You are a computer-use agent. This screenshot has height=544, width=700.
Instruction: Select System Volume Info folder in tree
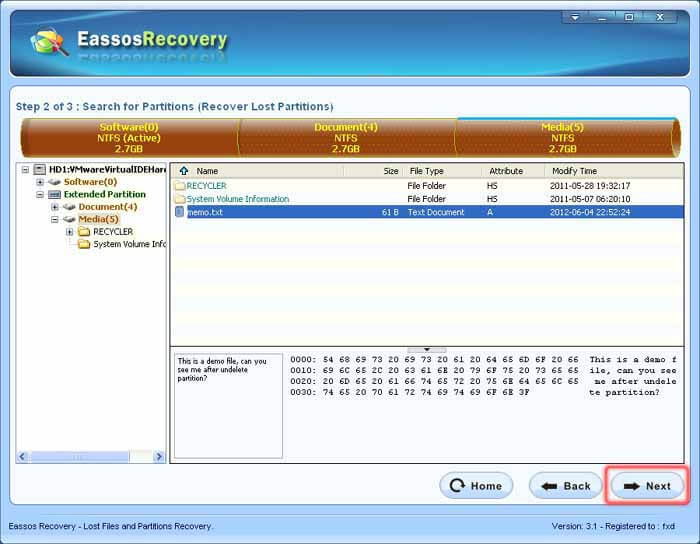pyautogui.click(x=129, y=245)
